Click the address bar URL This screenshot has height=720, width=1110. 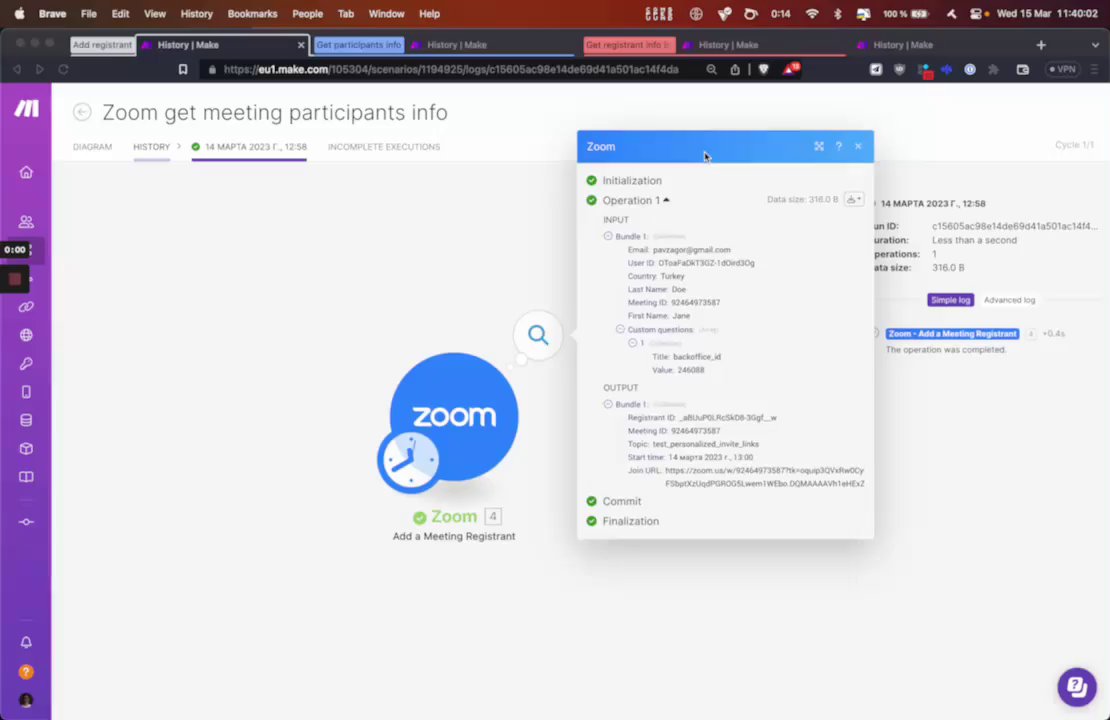tap(451, 69)
